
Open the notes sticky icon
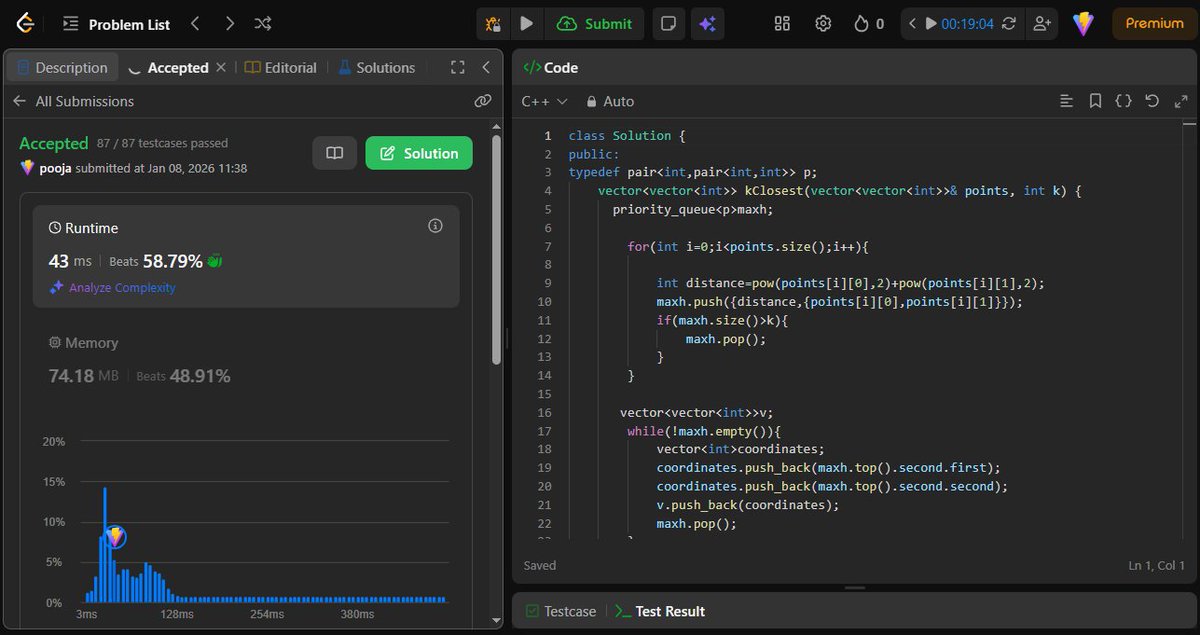coord(669,23)
